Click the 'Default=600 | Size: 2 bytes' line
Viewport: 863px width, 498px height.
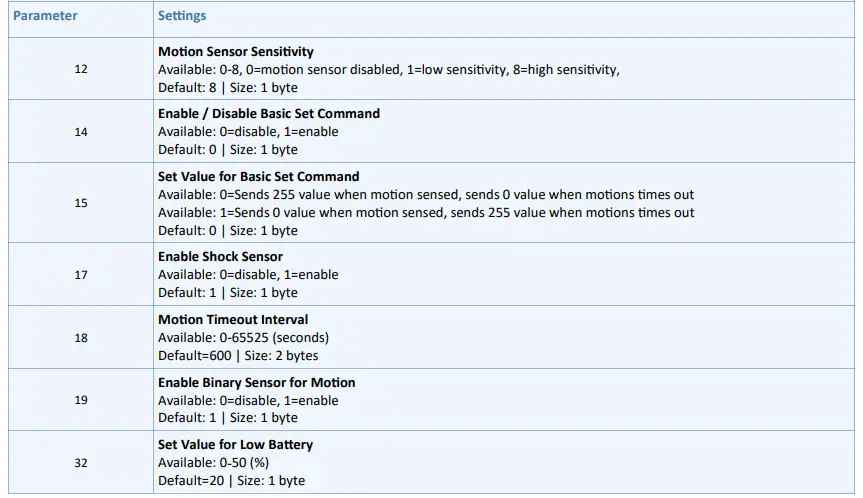[x=238, y=356]
